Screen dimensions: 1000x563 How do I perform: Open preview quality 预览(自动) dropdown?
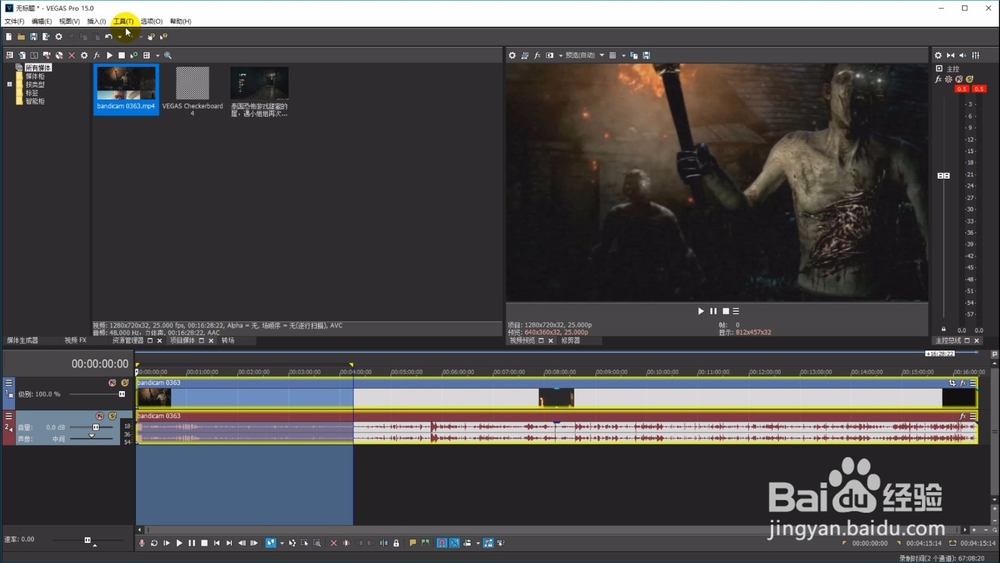[x=584, y=55]
